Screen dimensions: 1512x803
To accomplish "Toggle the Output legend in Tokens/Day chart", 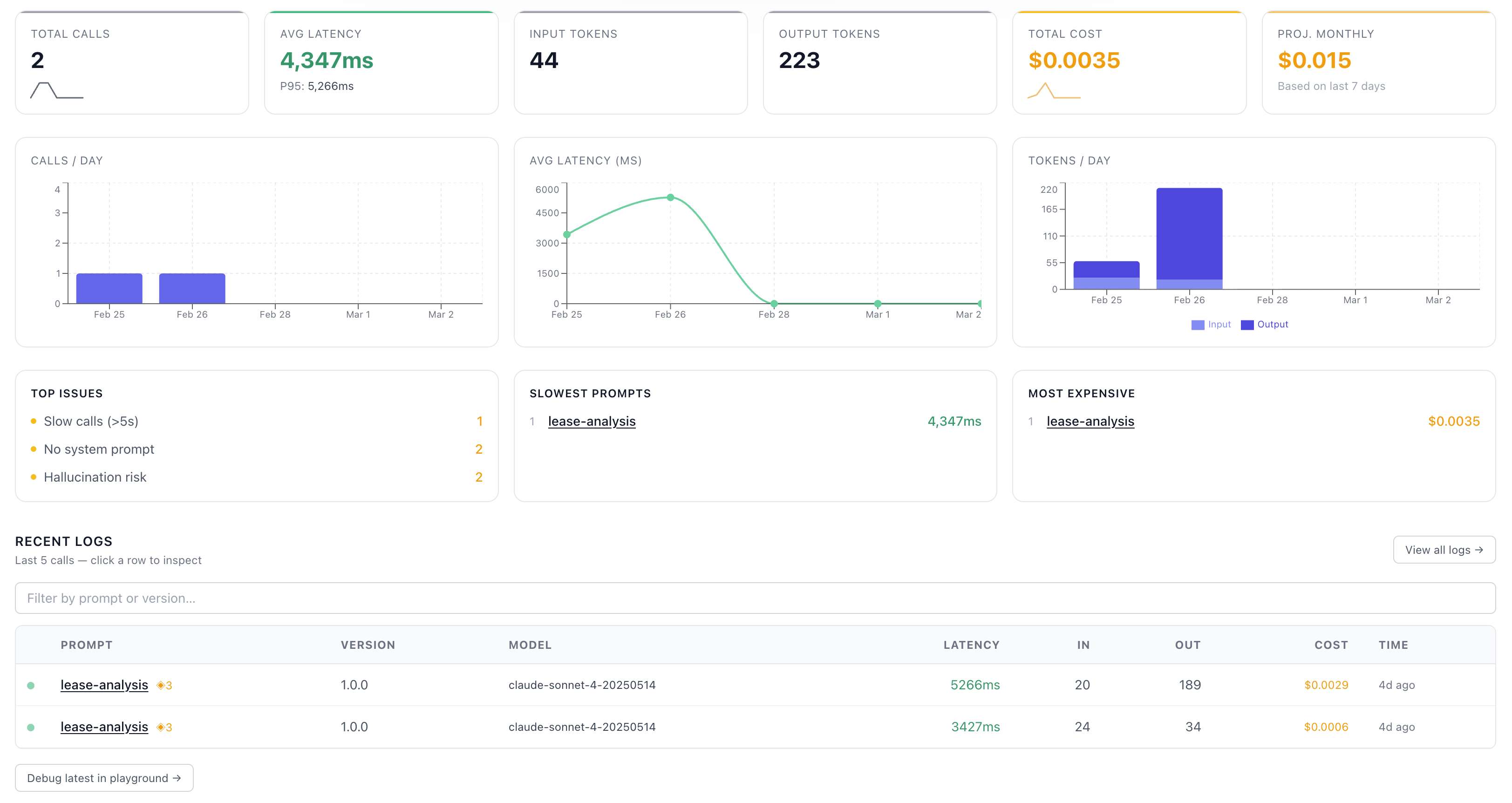I will pyautogui.click(x=1265, y=324).
